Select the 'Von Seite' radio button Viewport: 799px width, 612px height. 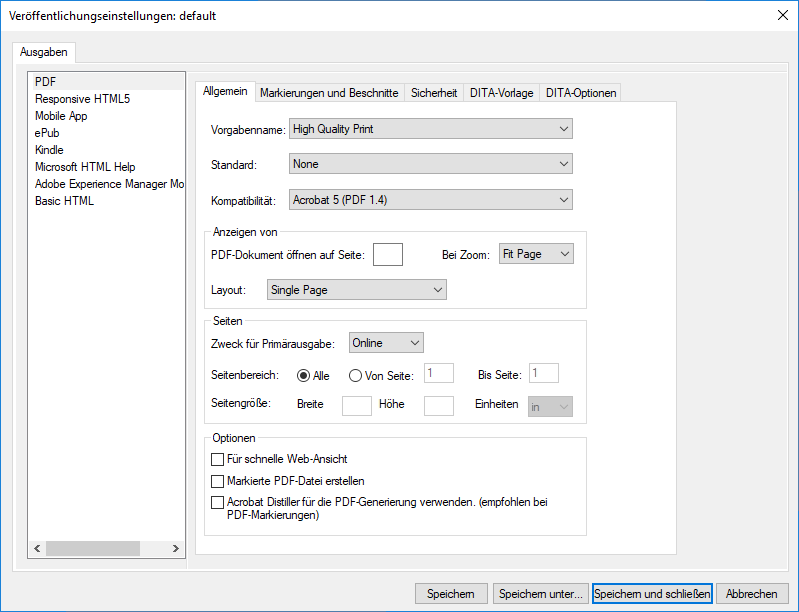355,375
